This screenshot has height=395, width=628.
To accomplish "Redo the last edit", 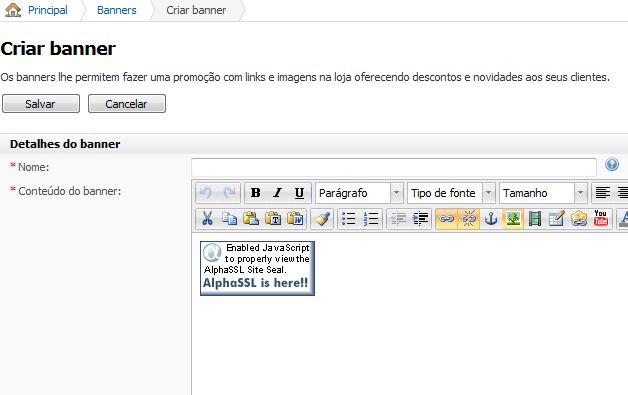I will click(229, 193).
